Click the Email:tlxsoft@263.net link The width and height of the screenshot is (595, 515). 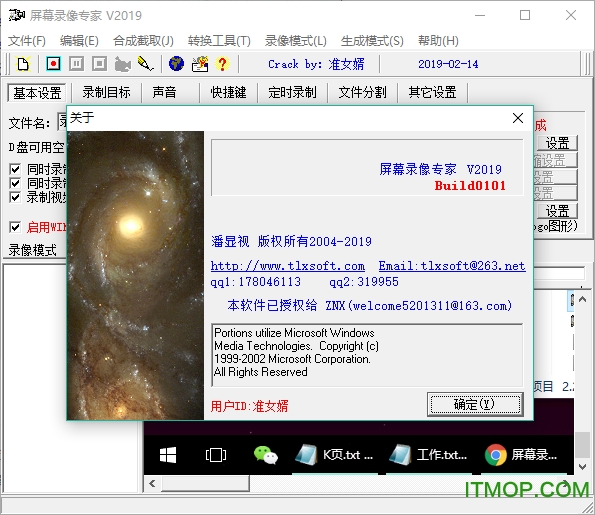point(452,266)
